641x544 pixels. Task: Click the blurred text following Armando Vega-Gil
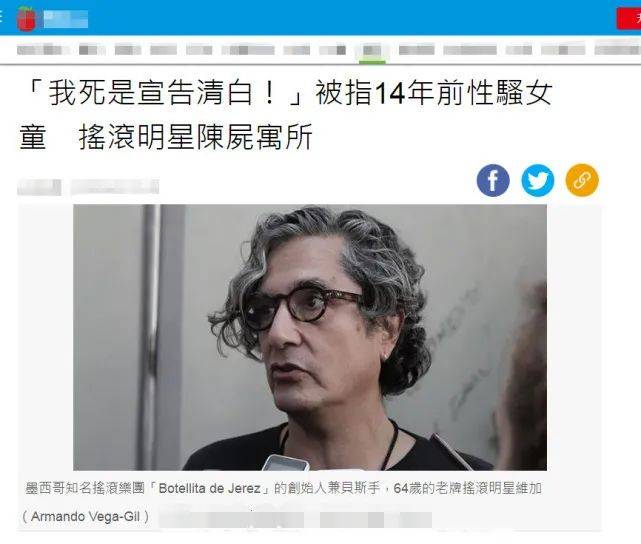click(x=295, y=519)
